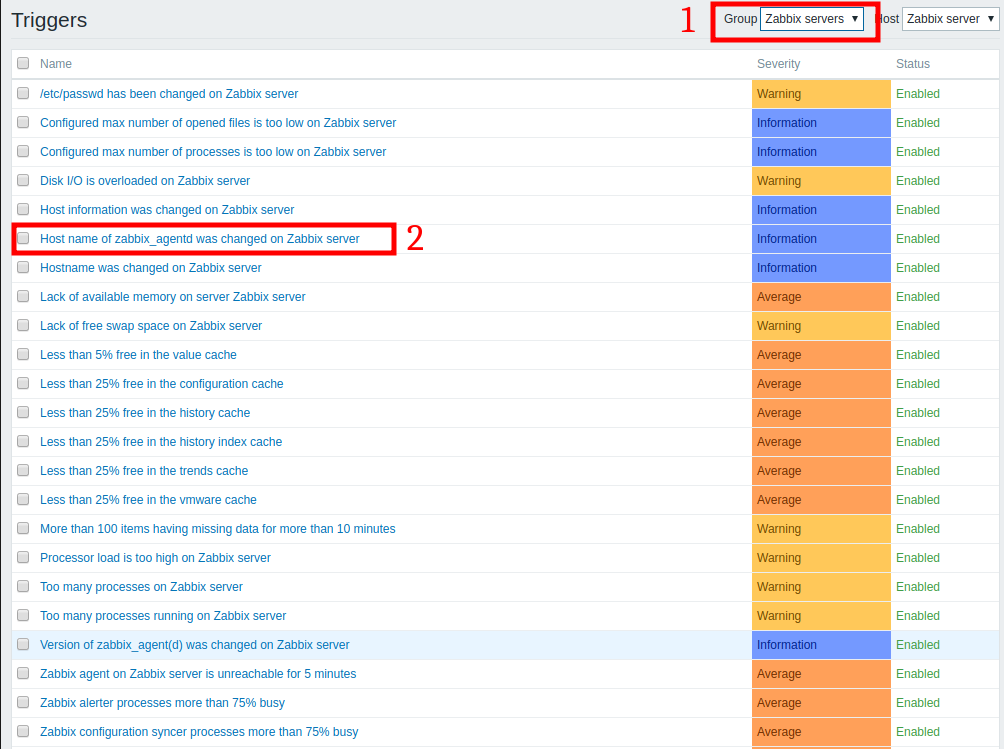The width and height of the screenshot is (1004, 749).
Task: Click Information severity of Version of zabbix_agent(d)
Action: pos(821,645)
